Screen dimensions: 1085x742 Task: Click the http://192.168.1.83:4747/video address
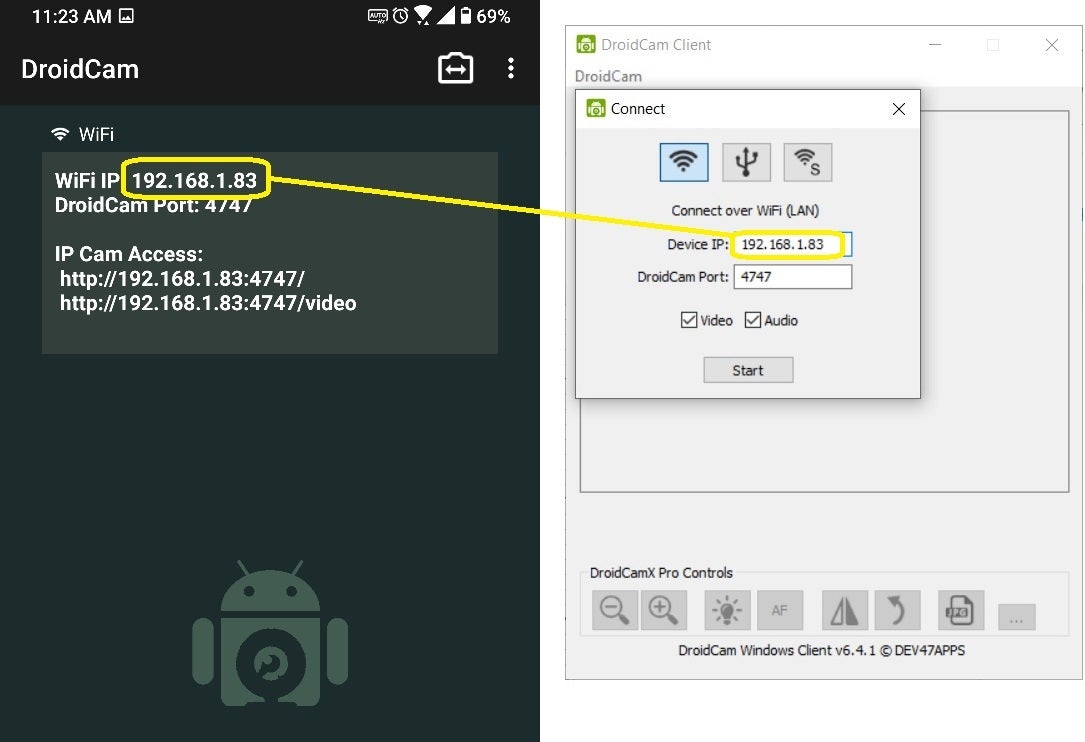pos(208,303)
